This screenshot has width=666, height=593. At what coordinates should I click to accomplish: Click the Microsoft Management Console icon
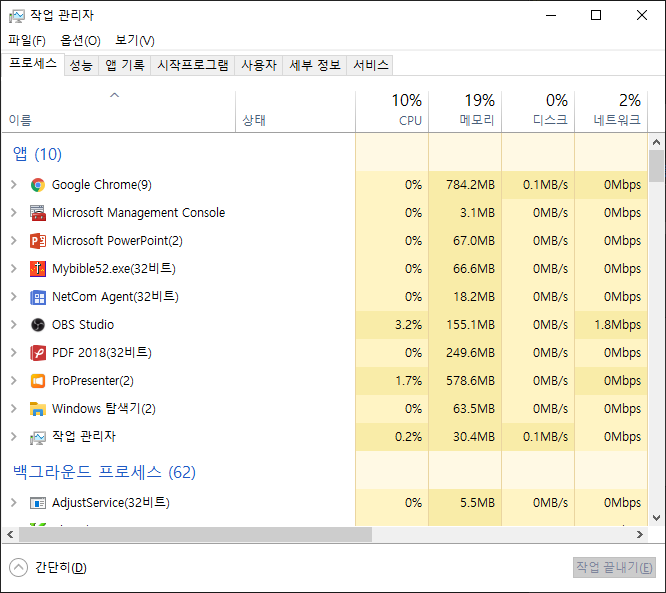(38, 213)
